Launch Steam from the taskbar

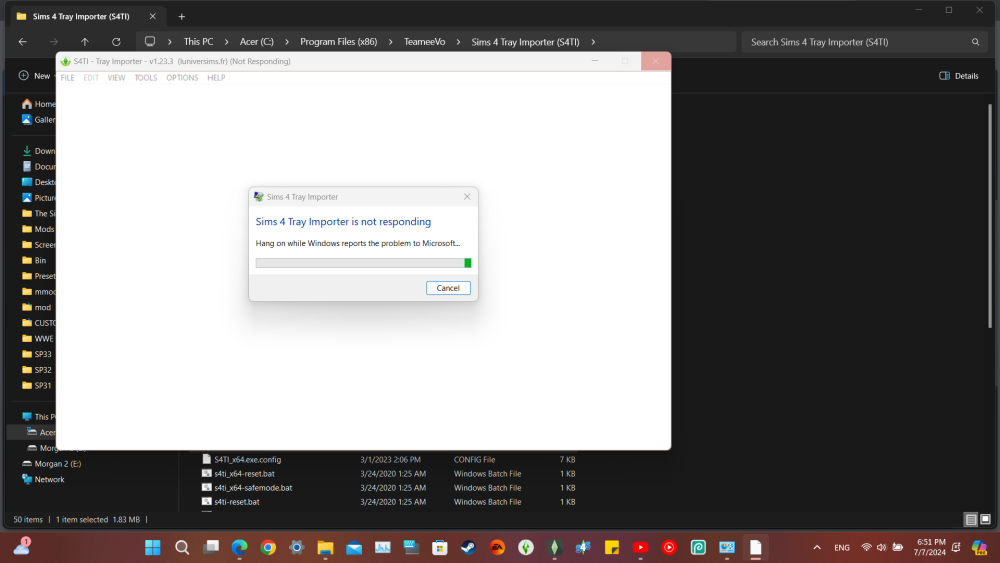pos(468,547)
